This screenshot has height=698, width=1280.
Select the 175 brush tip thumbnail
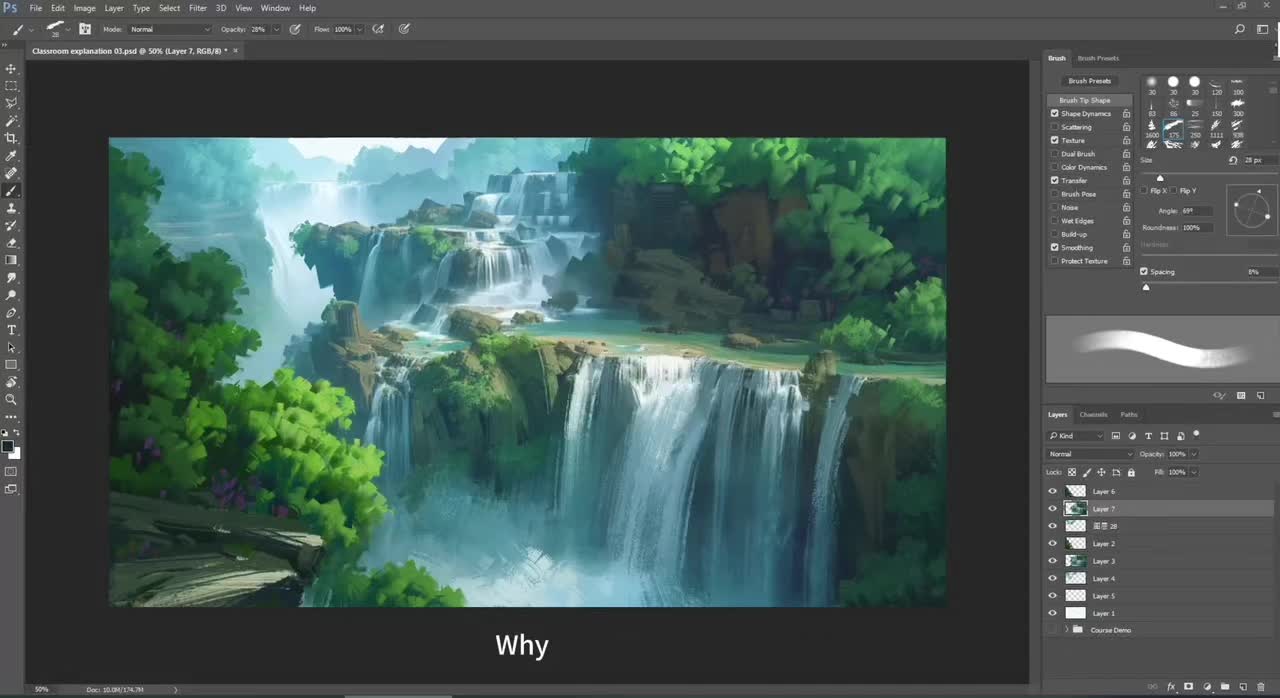[x=1173, y=129]
